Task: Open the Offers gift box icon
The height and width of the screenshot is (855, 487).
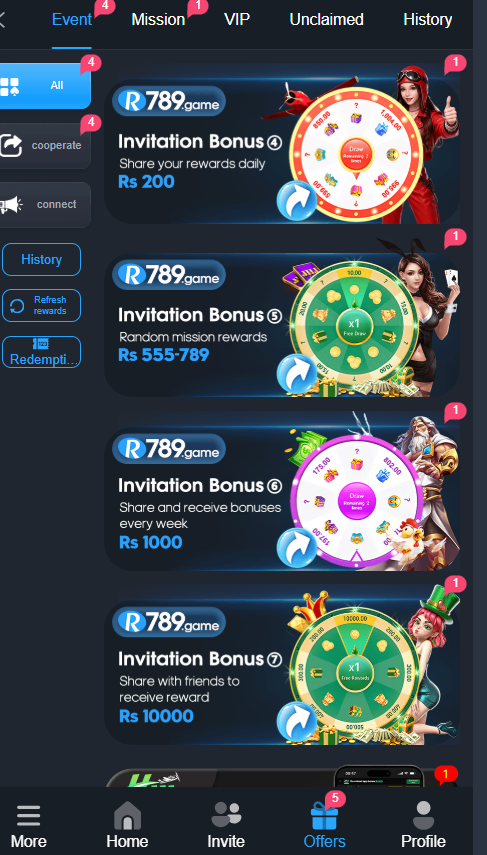Action: pos(324,816)
